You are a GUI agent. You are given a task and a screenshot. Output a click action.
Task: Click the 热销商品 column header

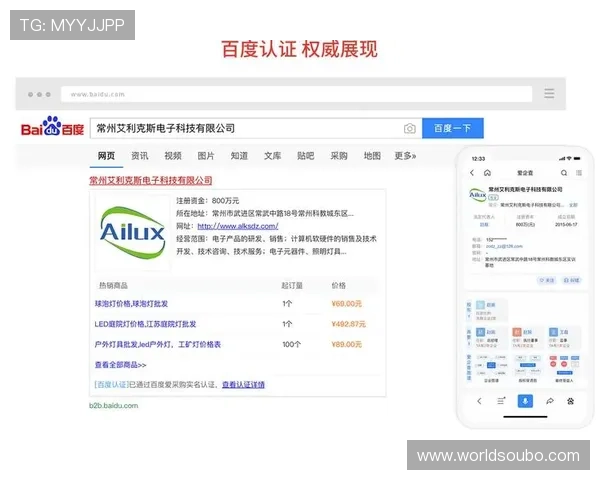point(113,286)
